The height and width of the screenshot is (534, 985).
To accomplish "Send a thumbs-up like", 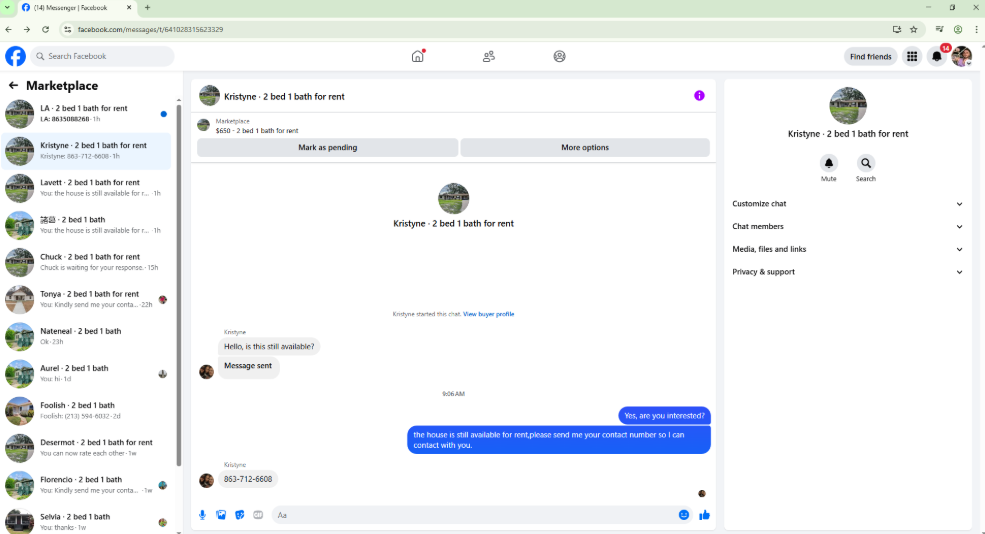I will coord(704,515).
